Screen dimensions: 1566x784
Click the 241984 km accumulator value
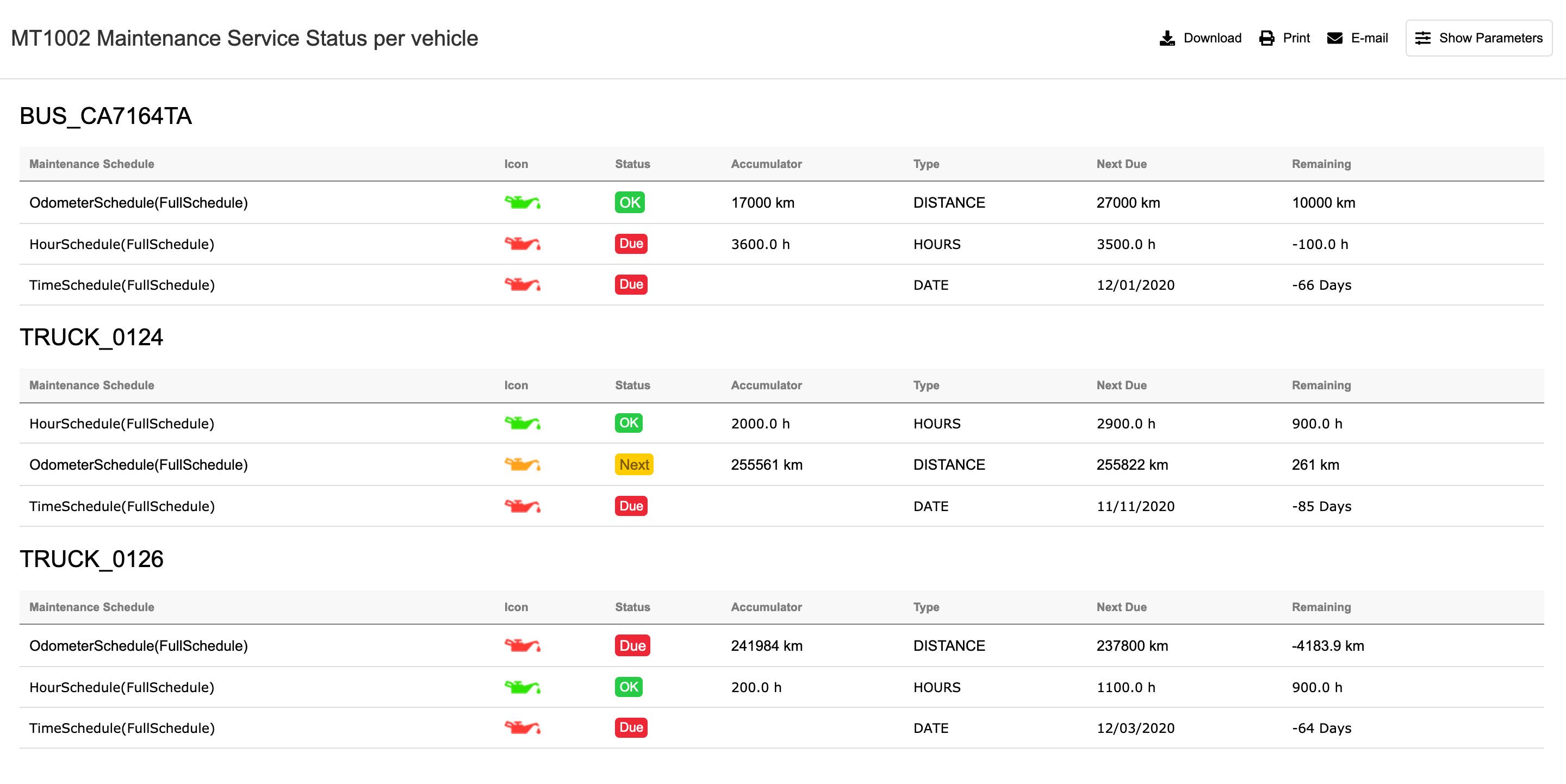coord(767,645)
